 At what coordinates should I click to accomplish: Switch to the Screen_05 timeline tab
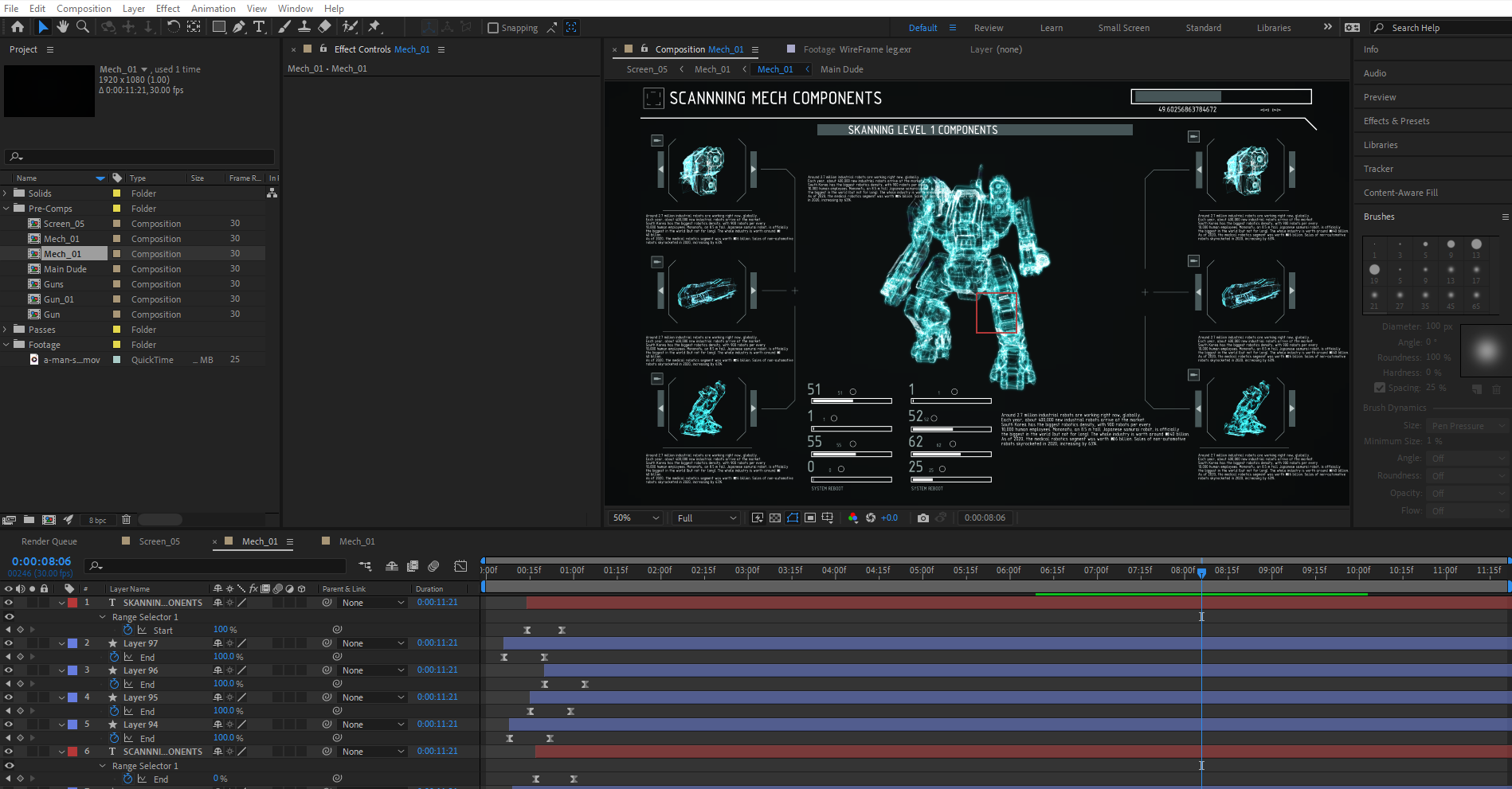159,541
